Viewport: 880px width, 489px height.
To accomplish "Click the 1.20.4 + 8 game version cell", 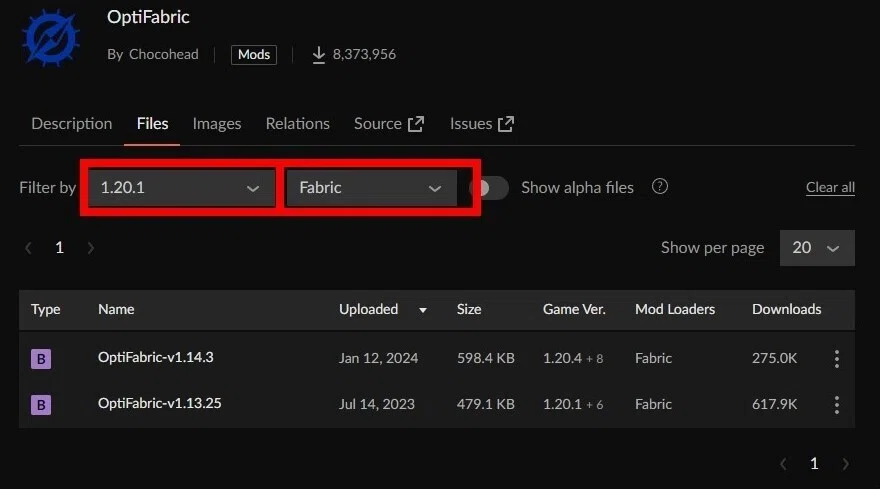I will click(573, 358).
